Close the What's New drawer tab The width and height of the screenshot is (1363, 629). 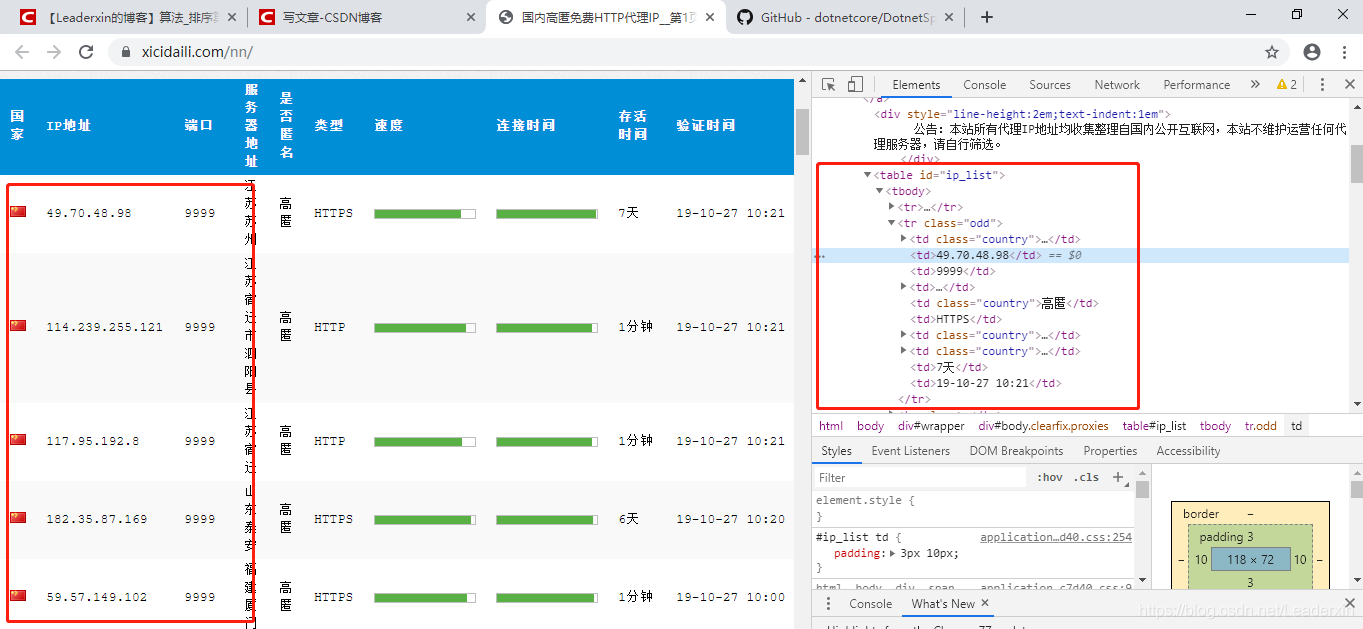985,603
